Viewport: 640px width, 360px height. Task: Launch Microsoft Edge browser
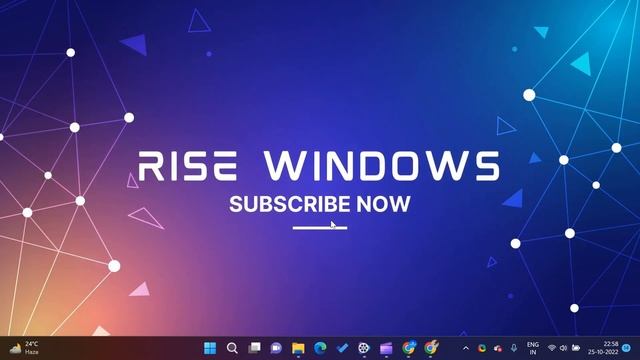[x=320, y=348]
